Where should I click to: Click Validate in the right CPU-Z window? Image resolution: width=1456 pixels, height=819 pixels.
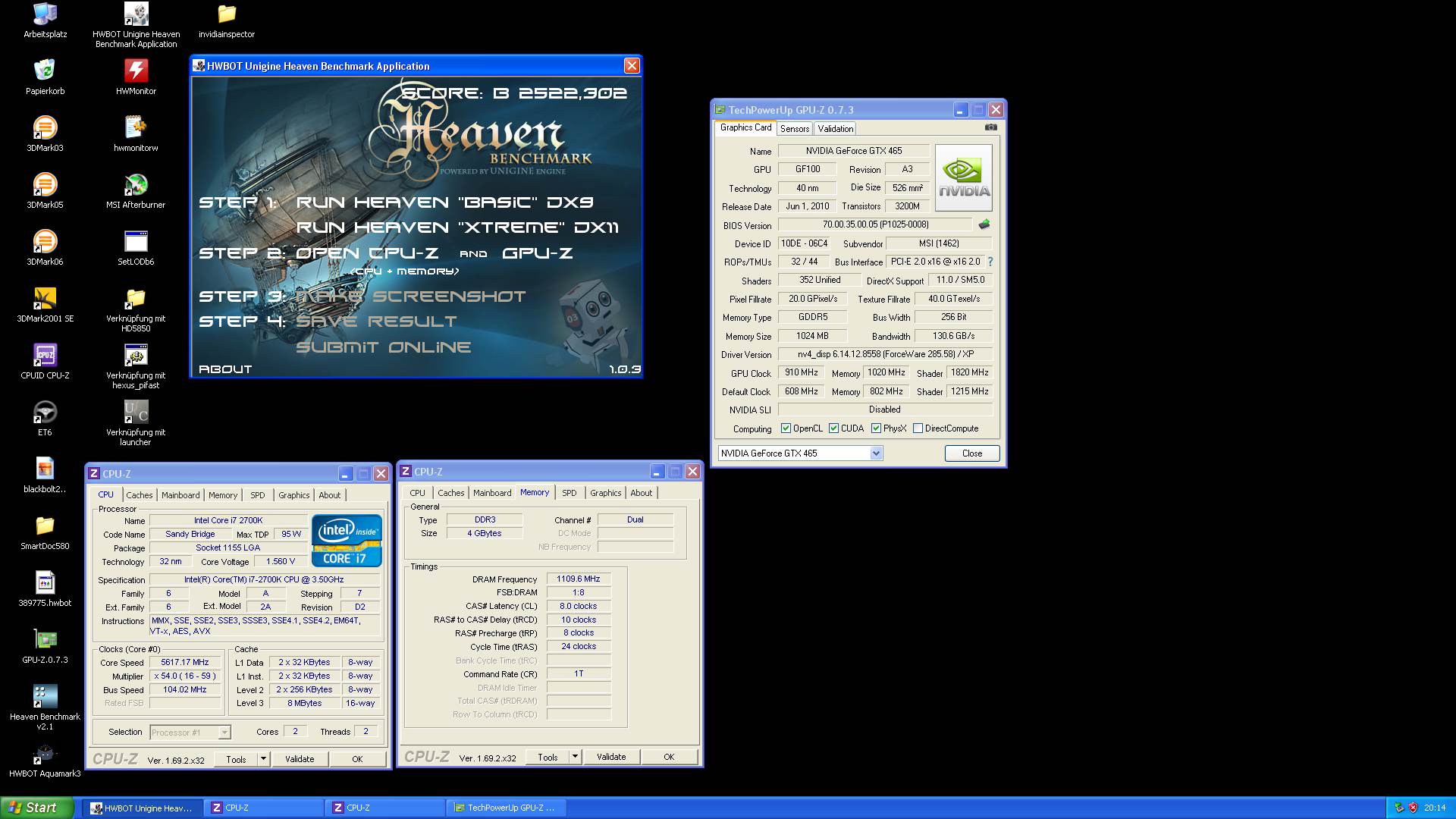(x=611, y=757)
